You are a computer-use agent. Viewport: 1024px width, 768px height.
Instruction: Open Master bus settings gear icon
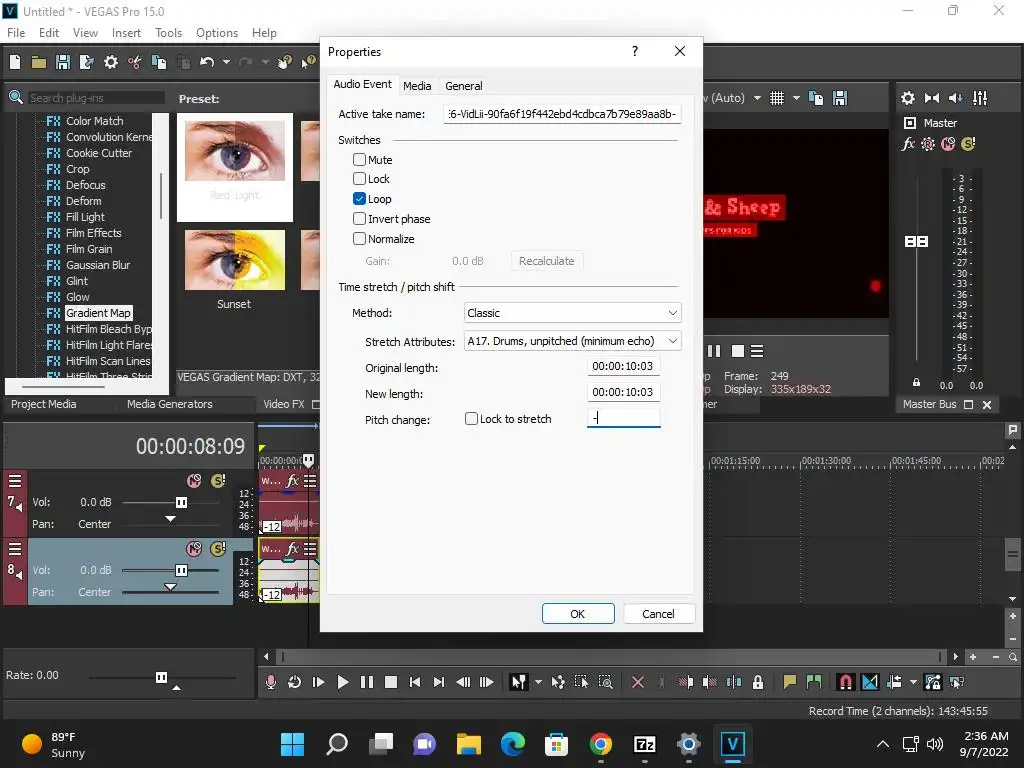(x=908, y=98)
